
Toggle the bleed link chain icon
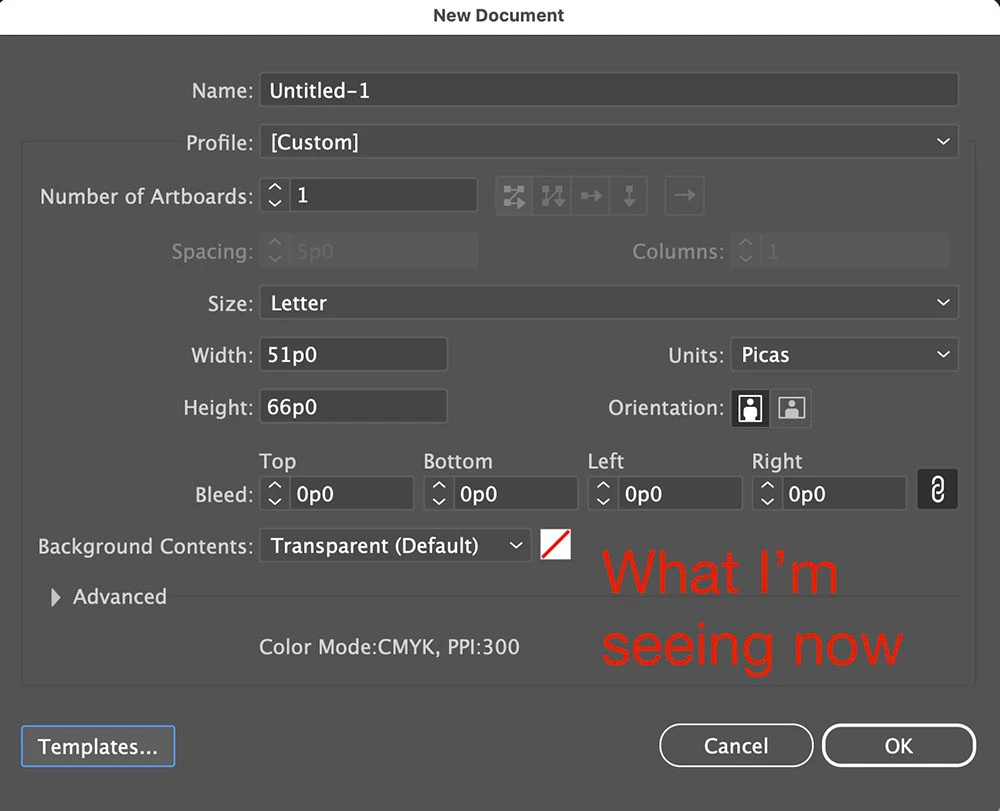tap(938, 490)
